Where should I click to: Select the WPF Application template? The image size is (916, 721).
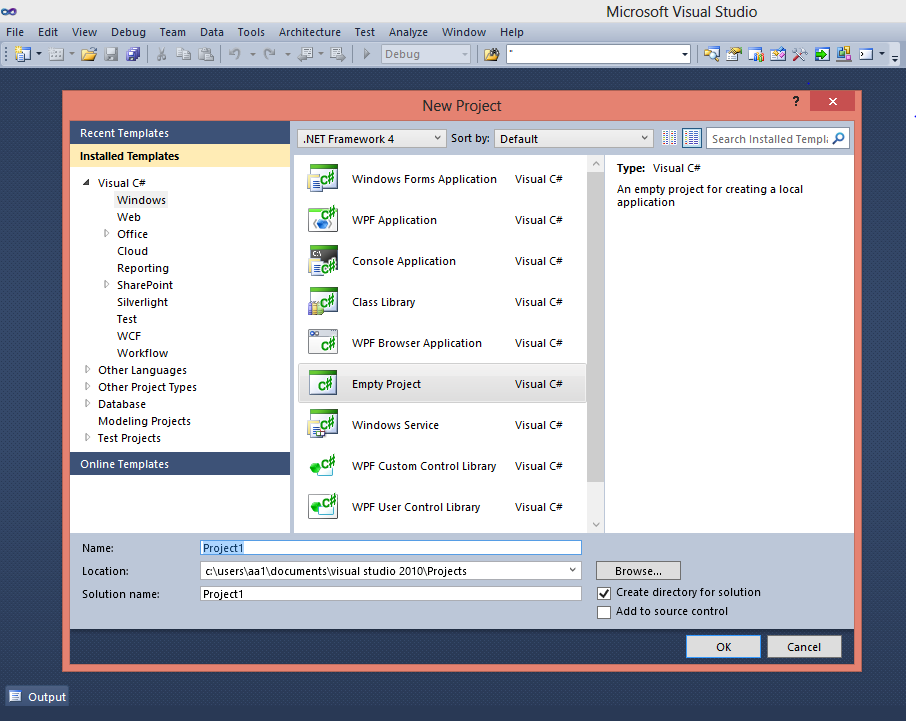442,220
